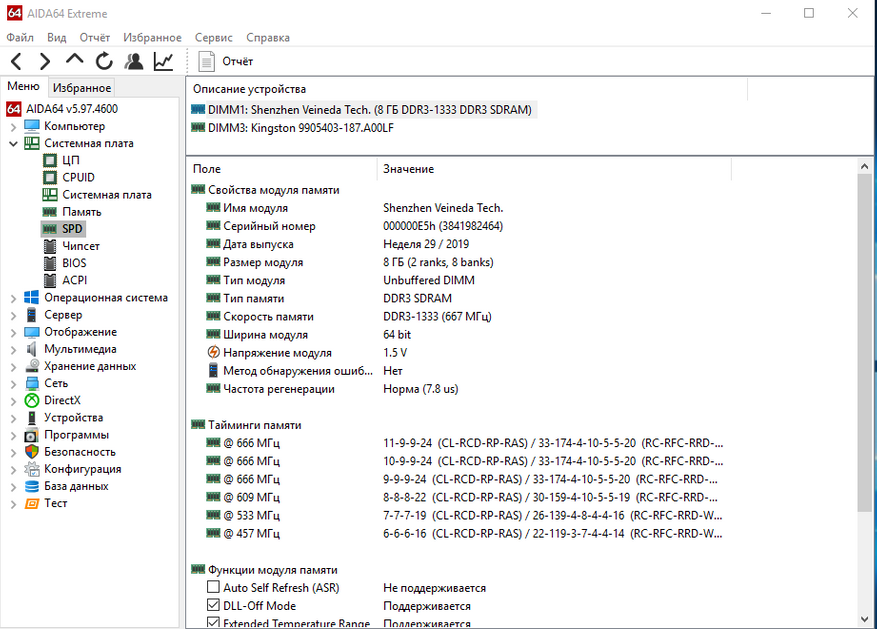This screenshot has width=877, height=629.
Task: Click the Хранение данных drive icon
Action: (x=32, y=366)
